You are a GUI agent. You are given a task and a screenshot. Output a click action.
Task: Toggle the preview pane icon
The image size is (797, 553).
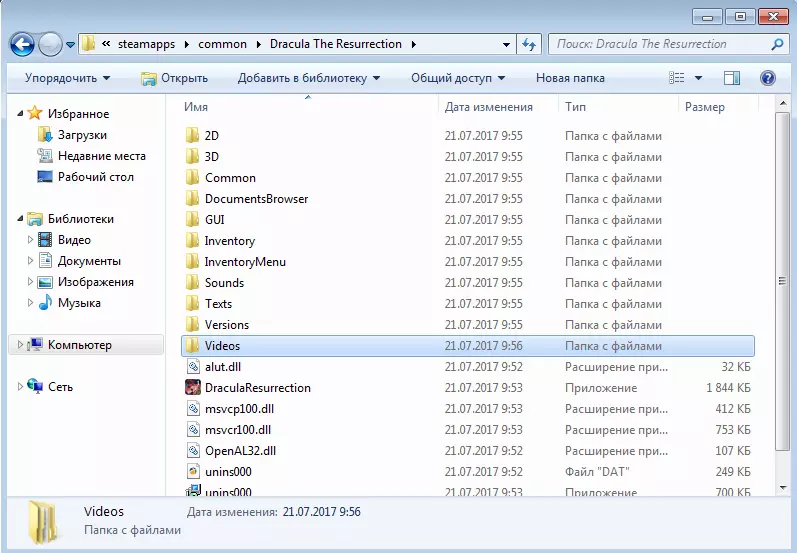click(x=731, y=78)
